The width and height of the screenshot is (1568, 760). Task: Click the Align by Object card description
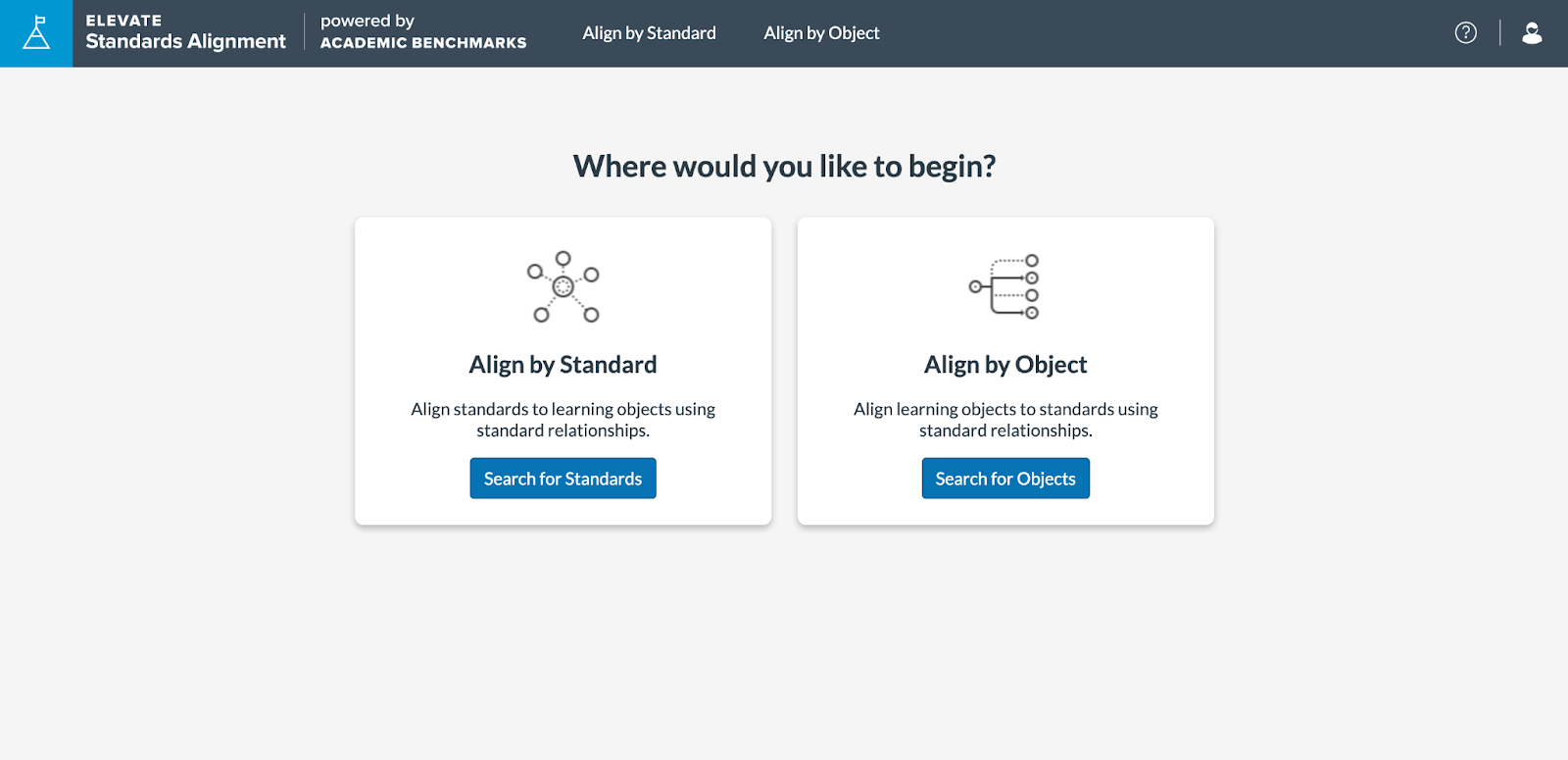coord(1005,420)
